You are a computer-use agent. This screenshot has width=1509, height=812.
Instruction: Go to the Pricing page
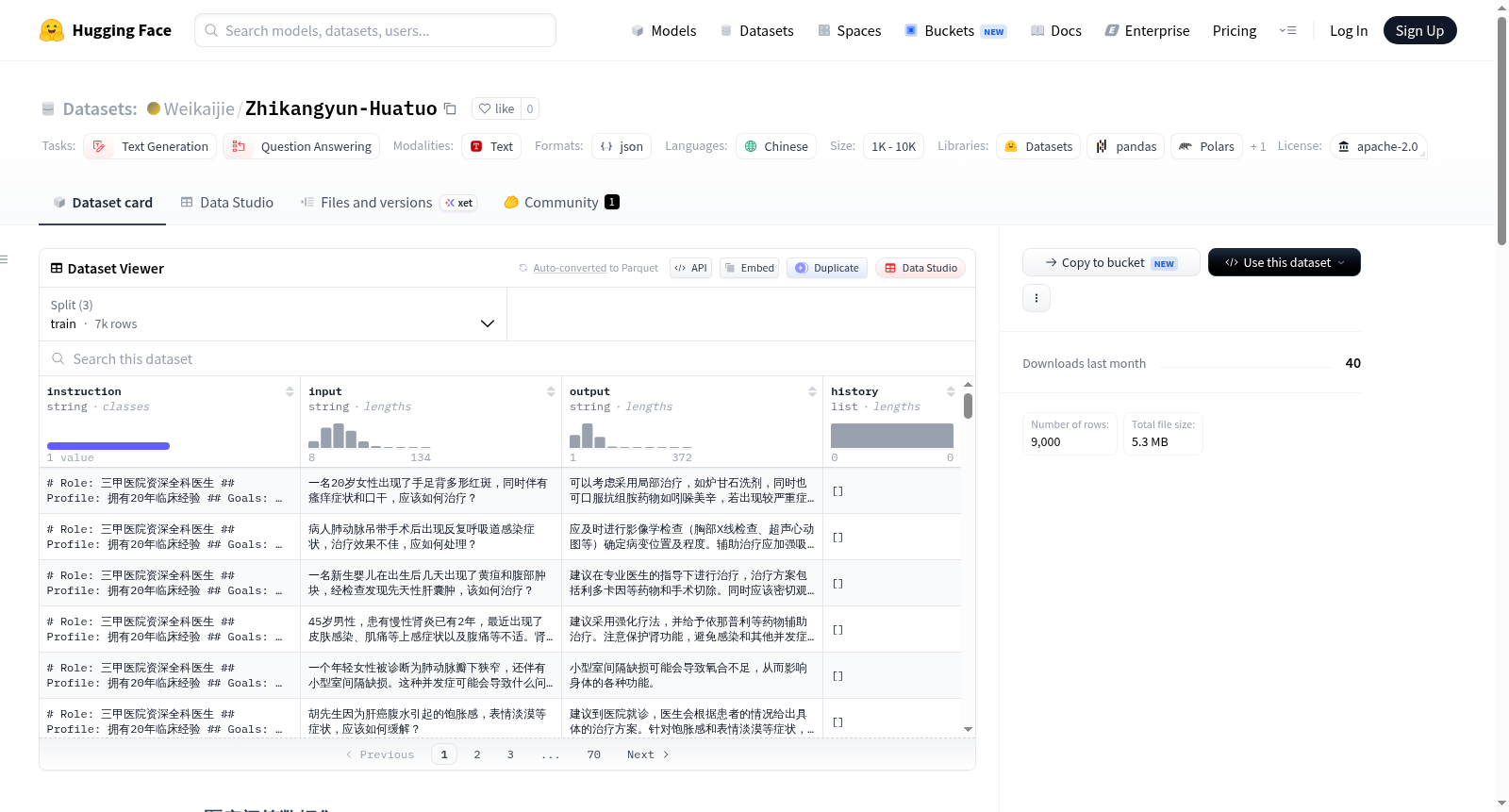coord(1235,30)
